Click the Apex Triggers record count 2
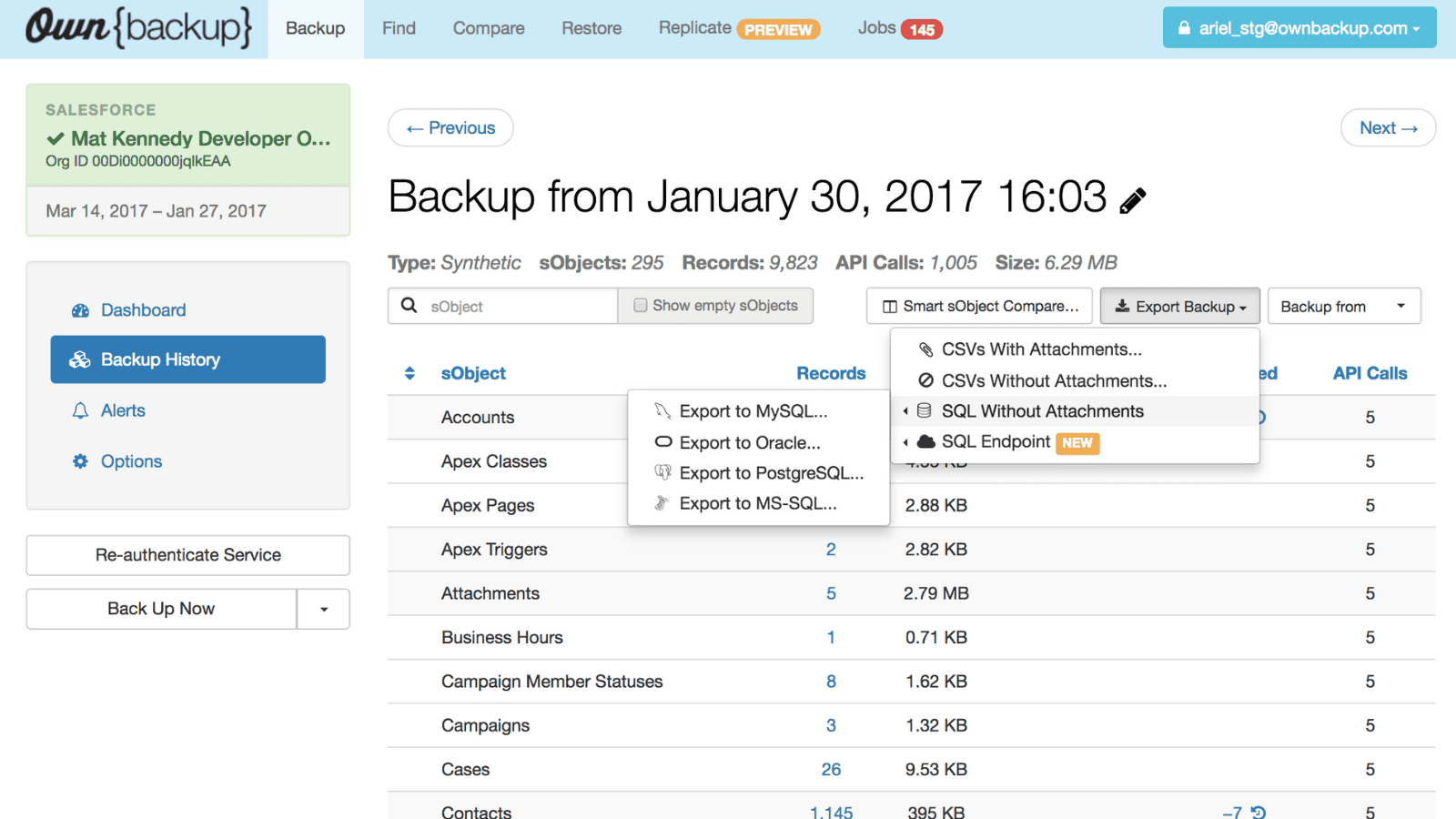 coord(831,550)
